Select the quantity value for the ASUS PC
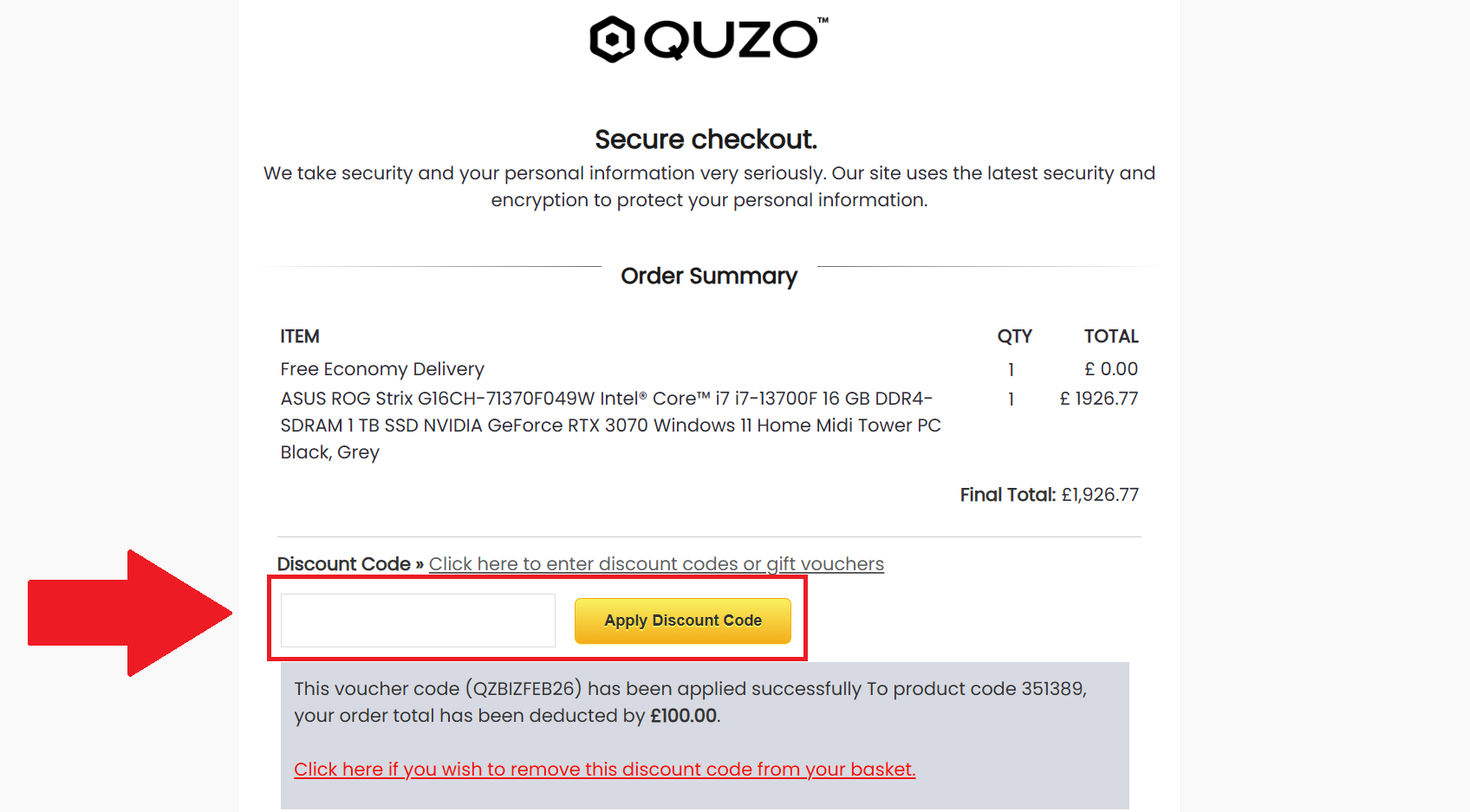 click(1011, 399)
